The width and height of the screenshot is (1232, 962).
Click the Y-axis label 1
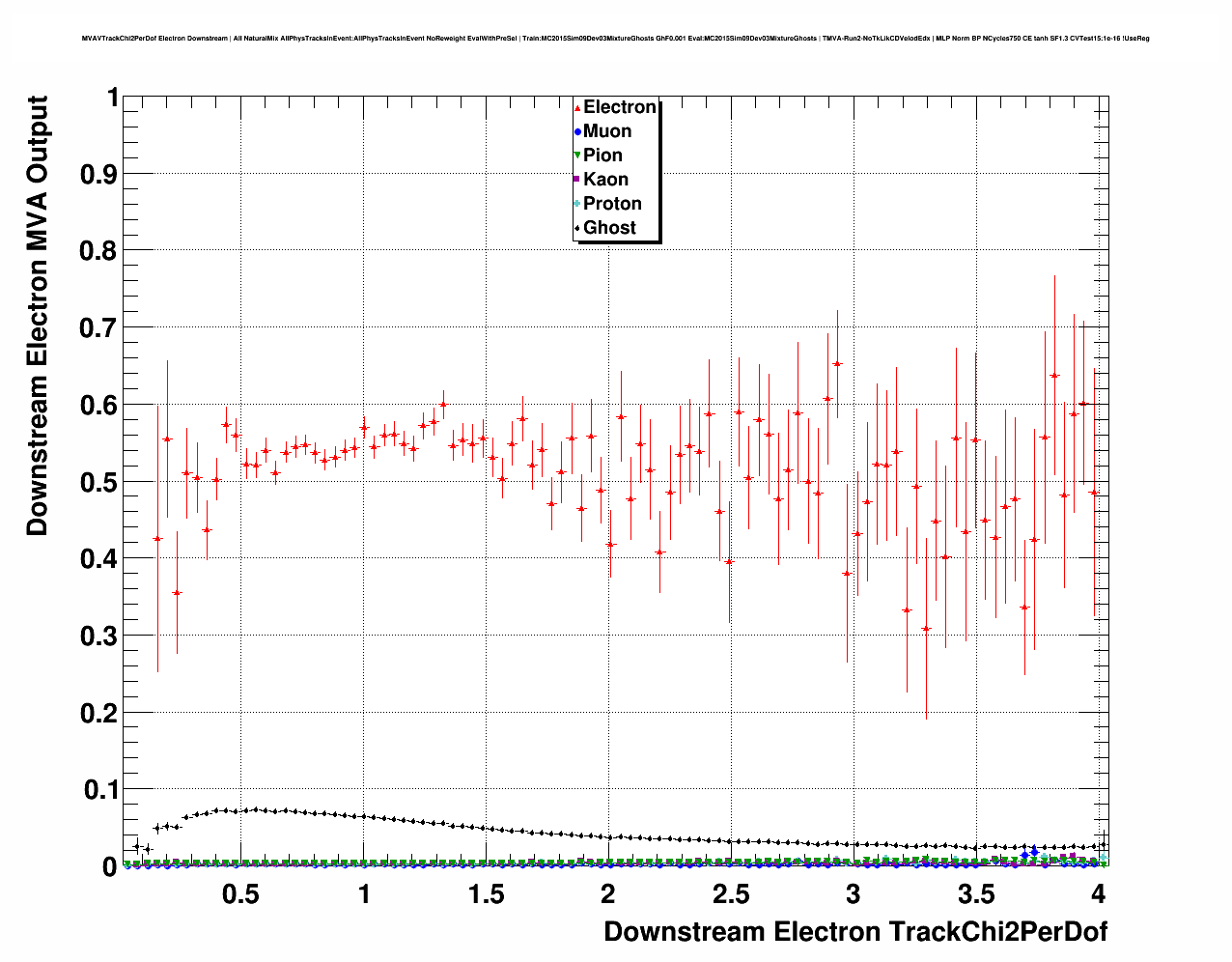112,98
